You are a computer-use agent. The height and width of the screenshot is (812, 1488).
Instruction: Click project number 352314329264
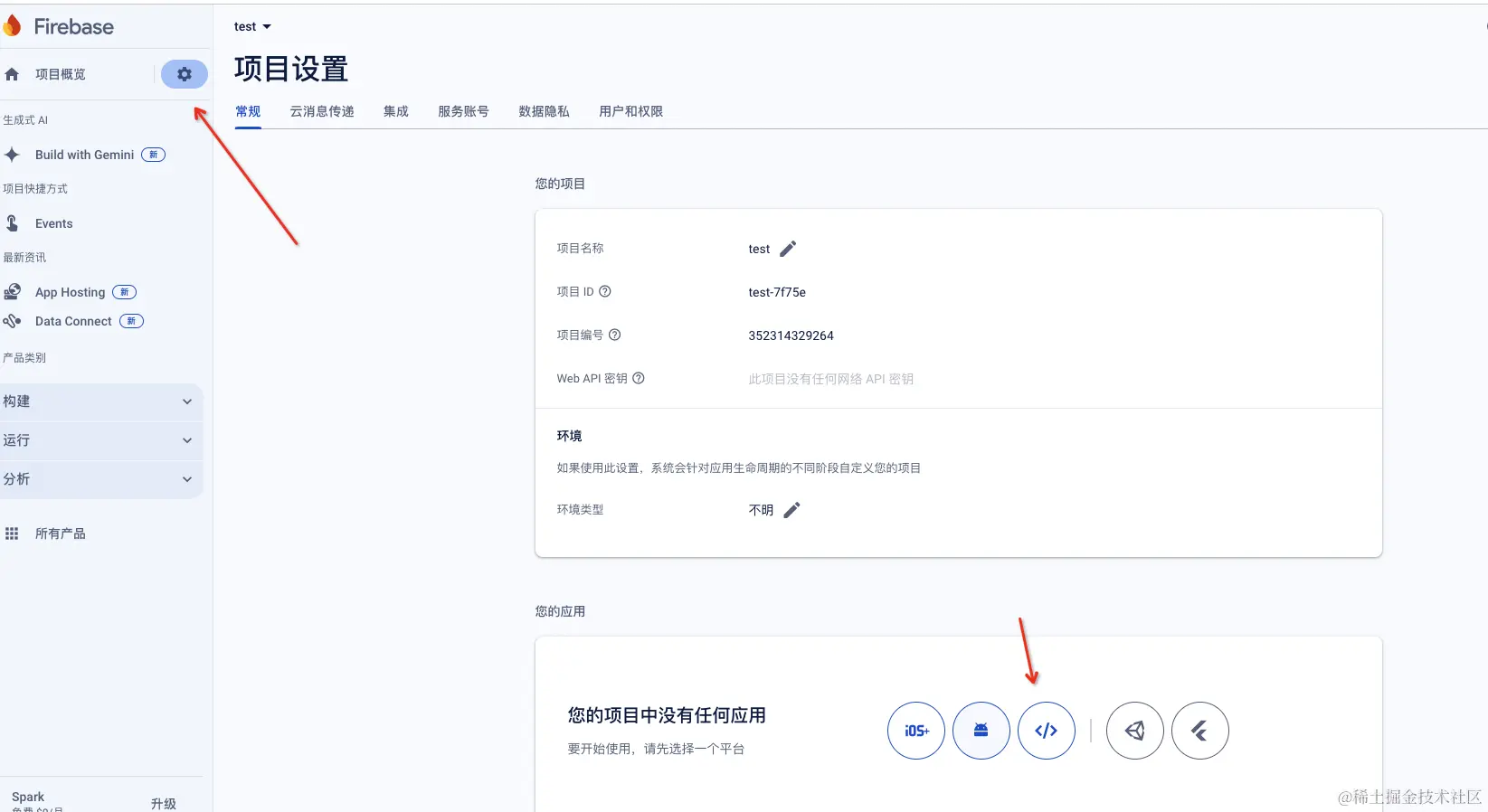[x=791, y=335]
